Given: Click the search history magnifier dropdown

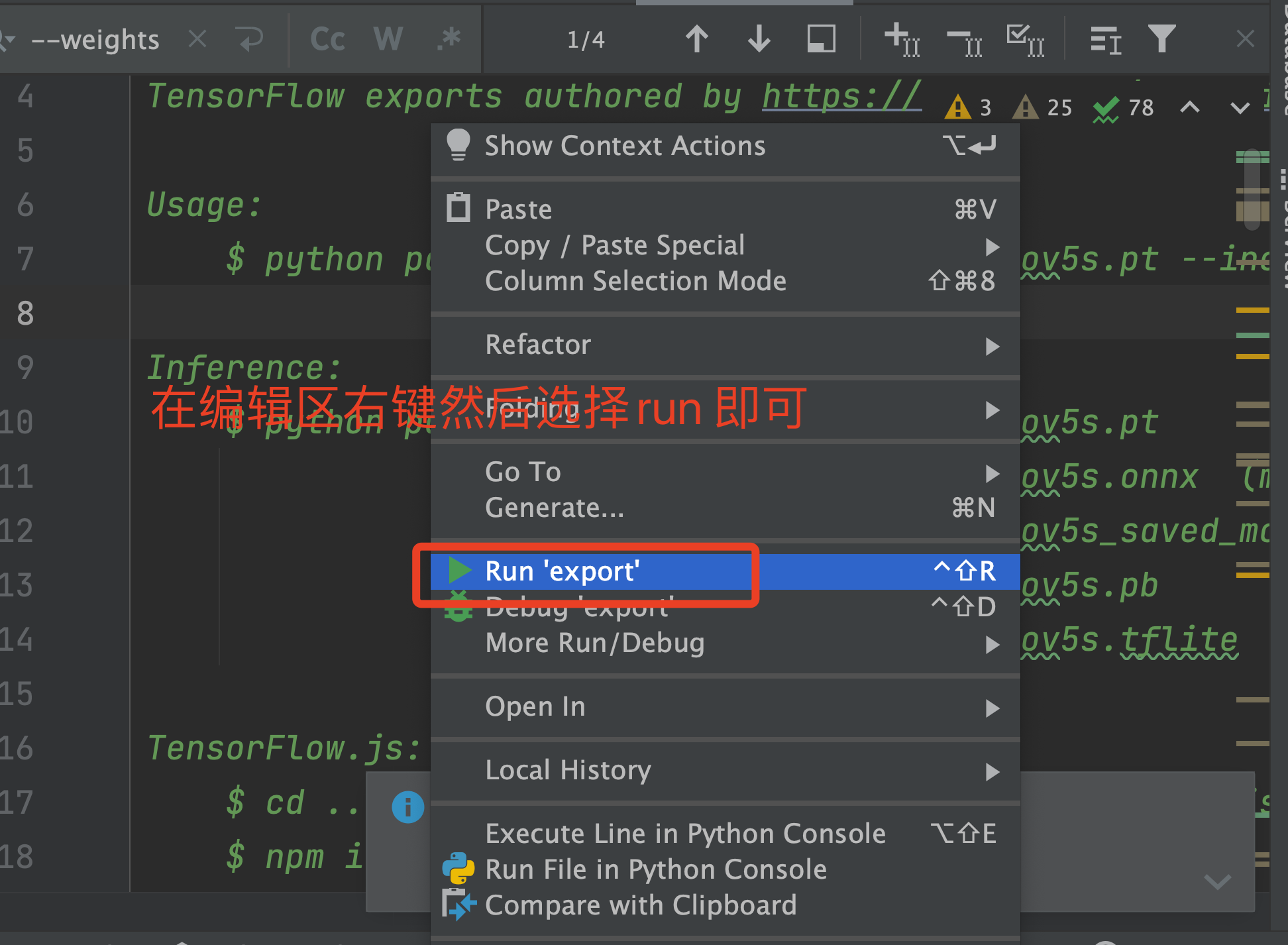Looking at the screenshot, I should [7, 40].
